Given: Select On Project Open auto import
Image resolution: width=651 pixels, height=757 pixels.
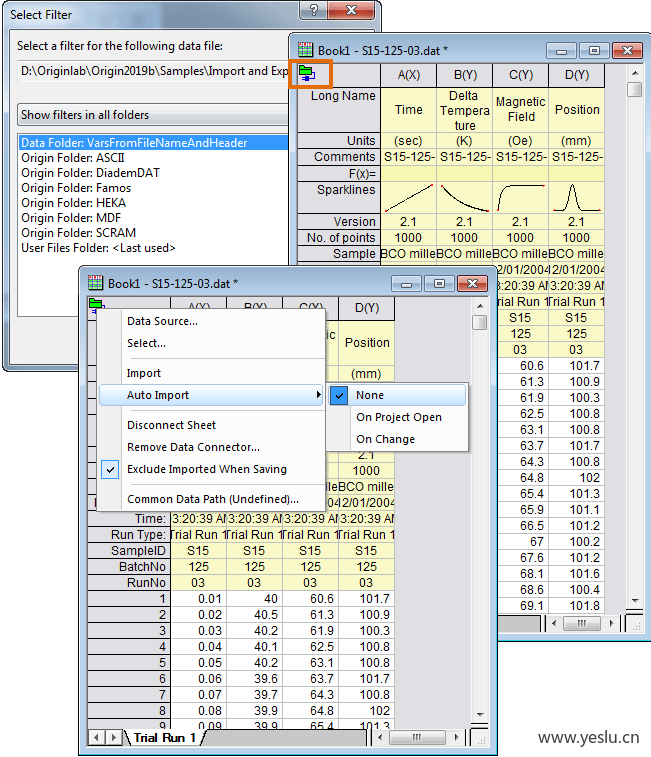Looking at the screenshot, I should click(398, 417).
